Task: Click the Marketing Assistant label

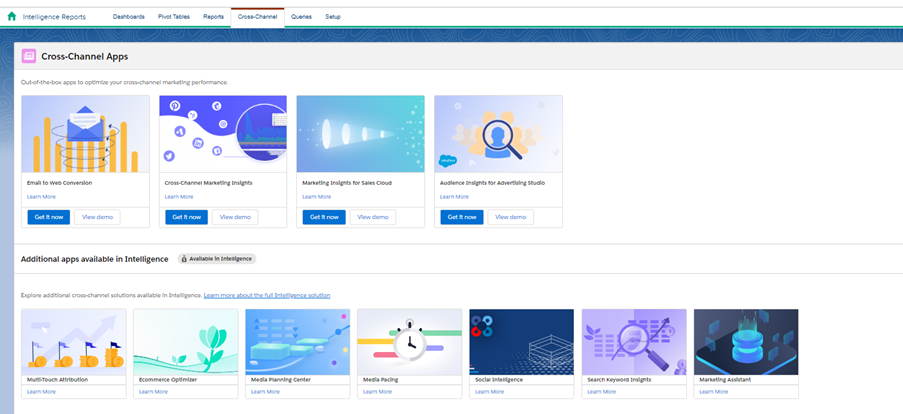Action: [726, 380]
